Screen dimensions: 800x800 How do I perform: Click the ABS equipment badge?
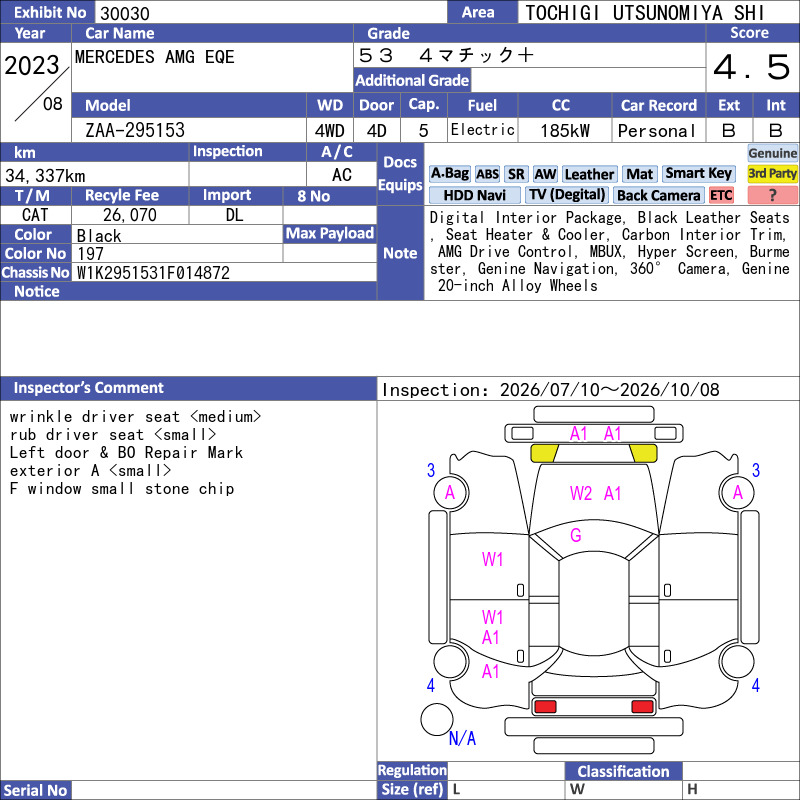487,174
